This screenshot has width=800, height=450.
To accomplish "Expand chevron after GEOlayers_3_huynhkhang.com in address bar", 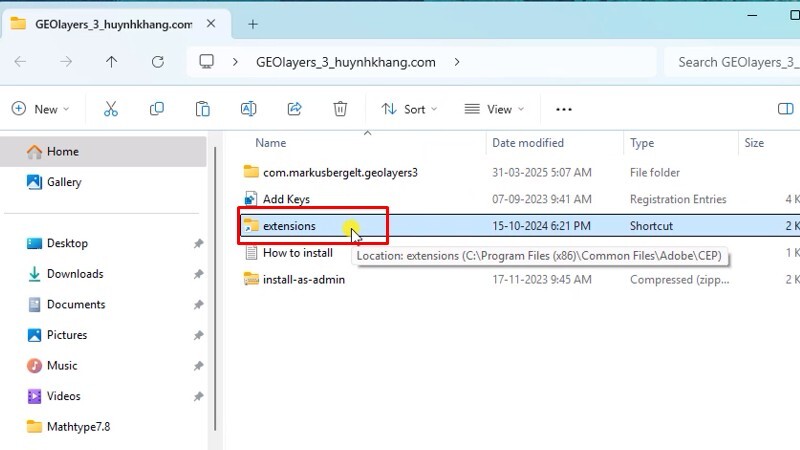I will [457, 62].
